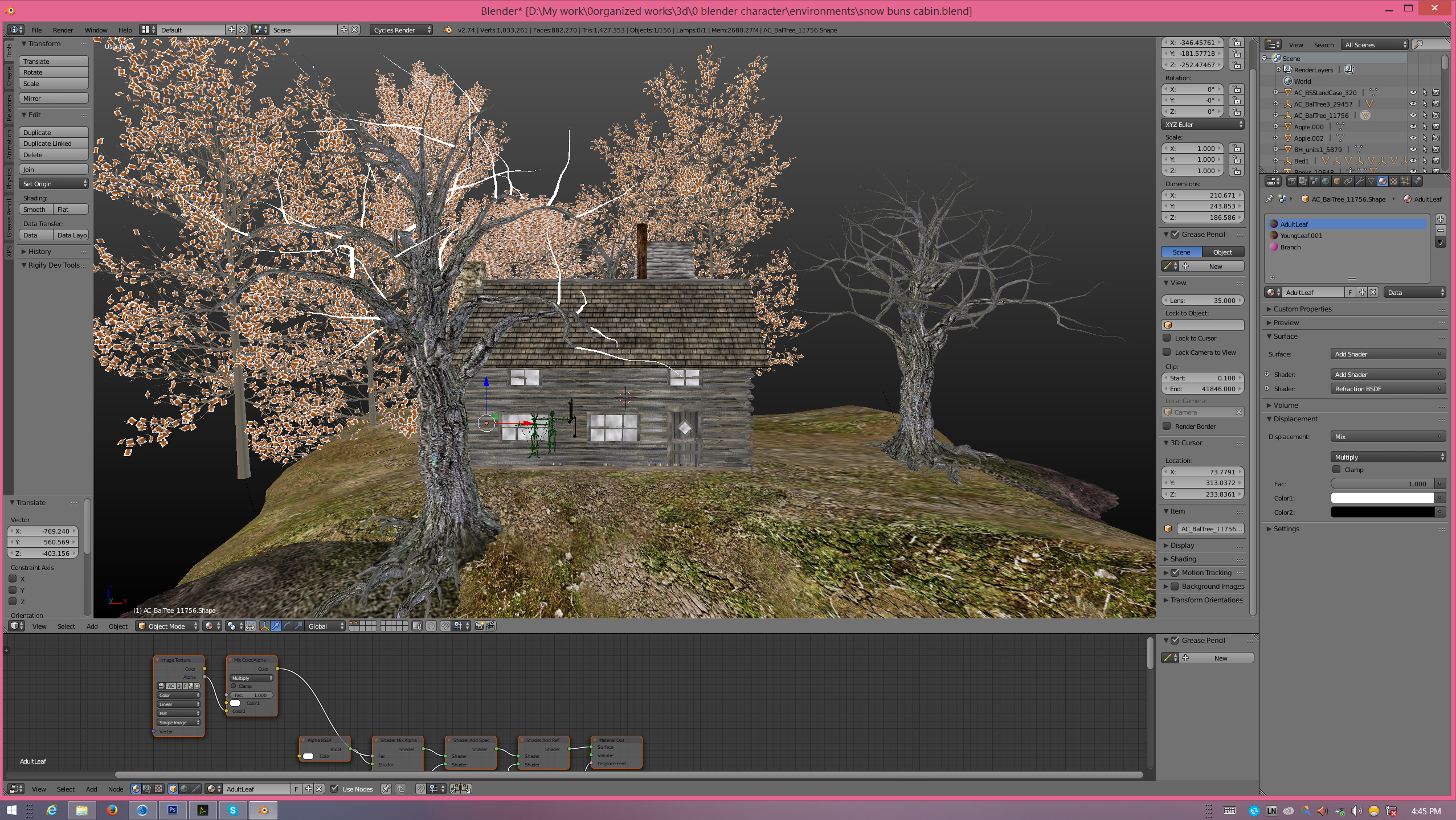Switch Grease Pencil source to Object tab
This screenshot has width=1456, height=820.
point(1222,252)
